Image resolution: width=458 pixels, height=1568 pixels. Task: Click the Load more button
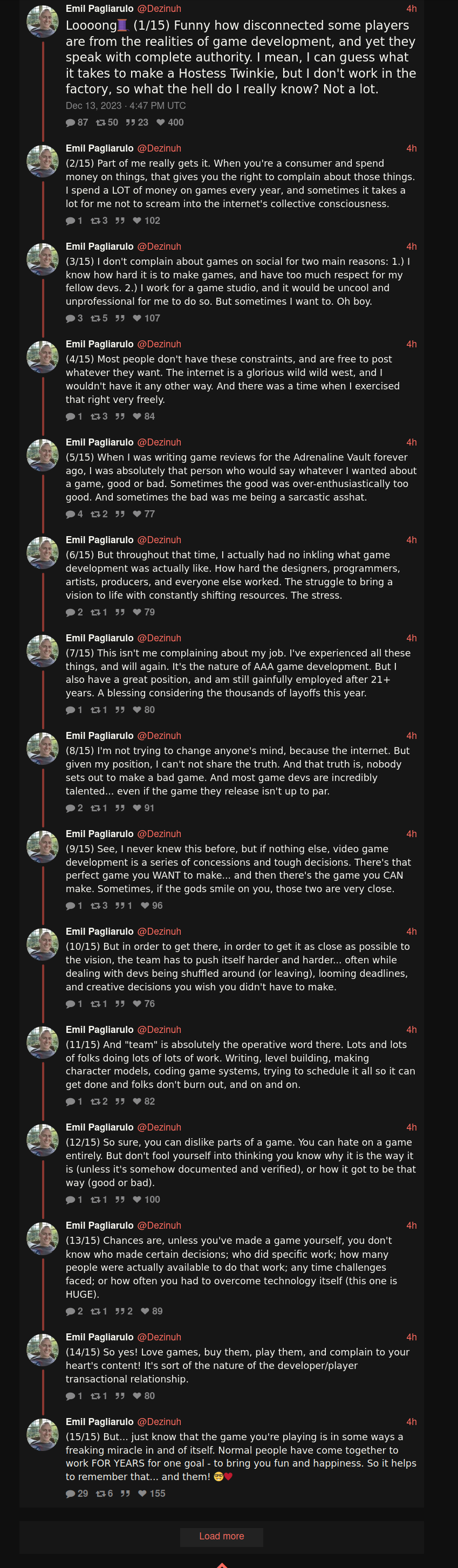click(x=222, y=1536)
